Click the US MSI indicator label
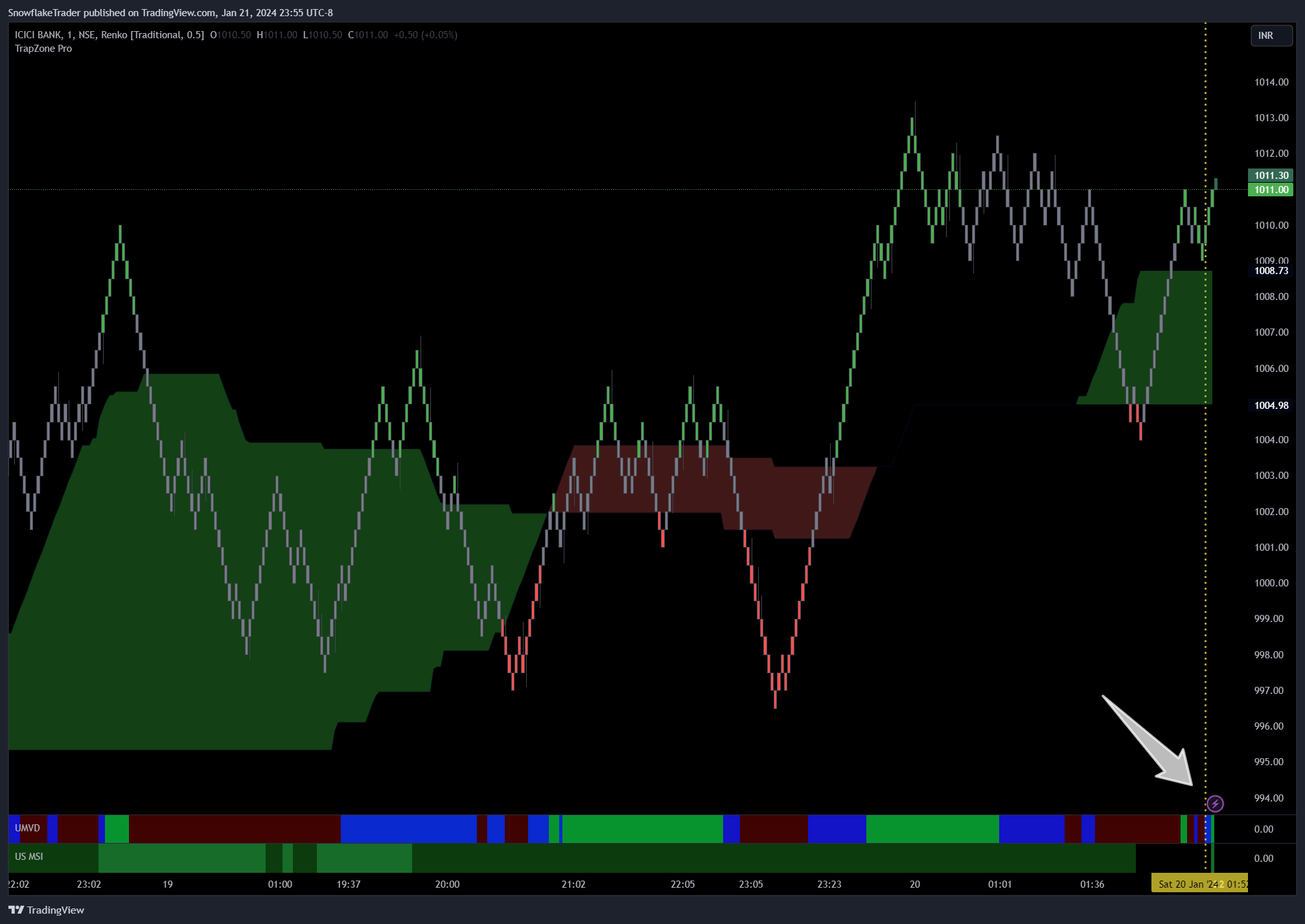The width and height of the screenshot is (1305, 924). 29,856
